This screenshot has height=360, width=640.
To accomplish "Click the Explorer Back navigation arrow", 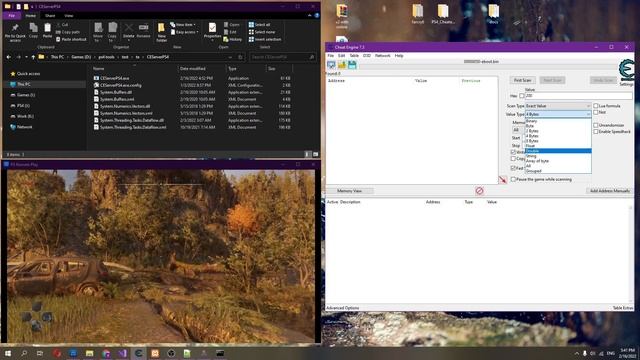I will click(9, 57).
